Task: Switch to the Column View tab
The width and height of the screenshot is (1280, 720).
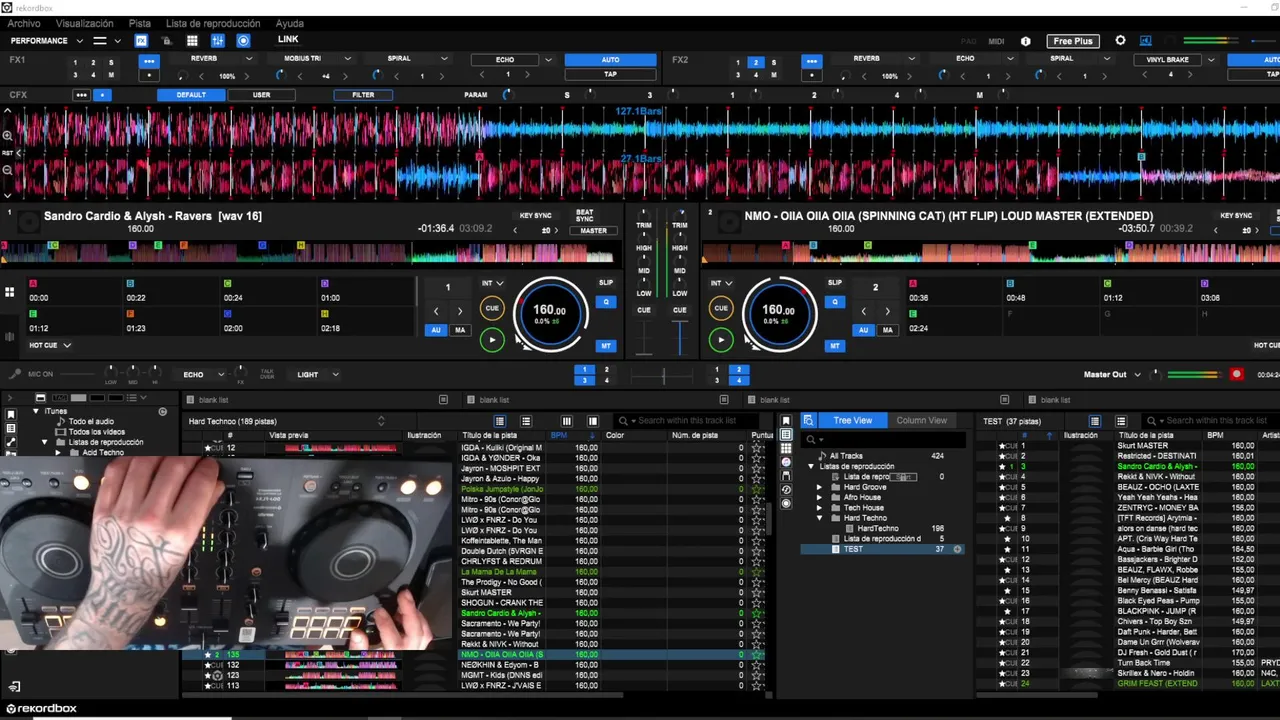Action: coord(922,420)
